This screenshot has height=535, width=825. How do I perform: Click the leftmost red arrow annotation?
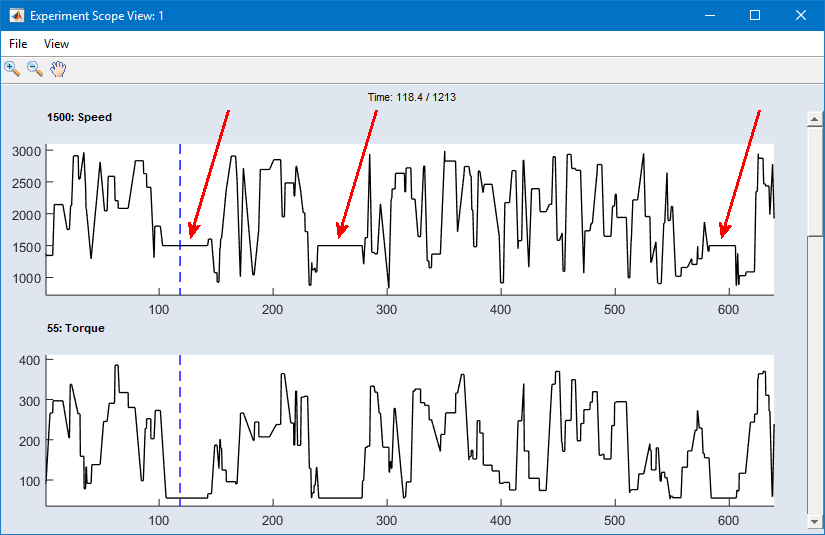[209, 175]
